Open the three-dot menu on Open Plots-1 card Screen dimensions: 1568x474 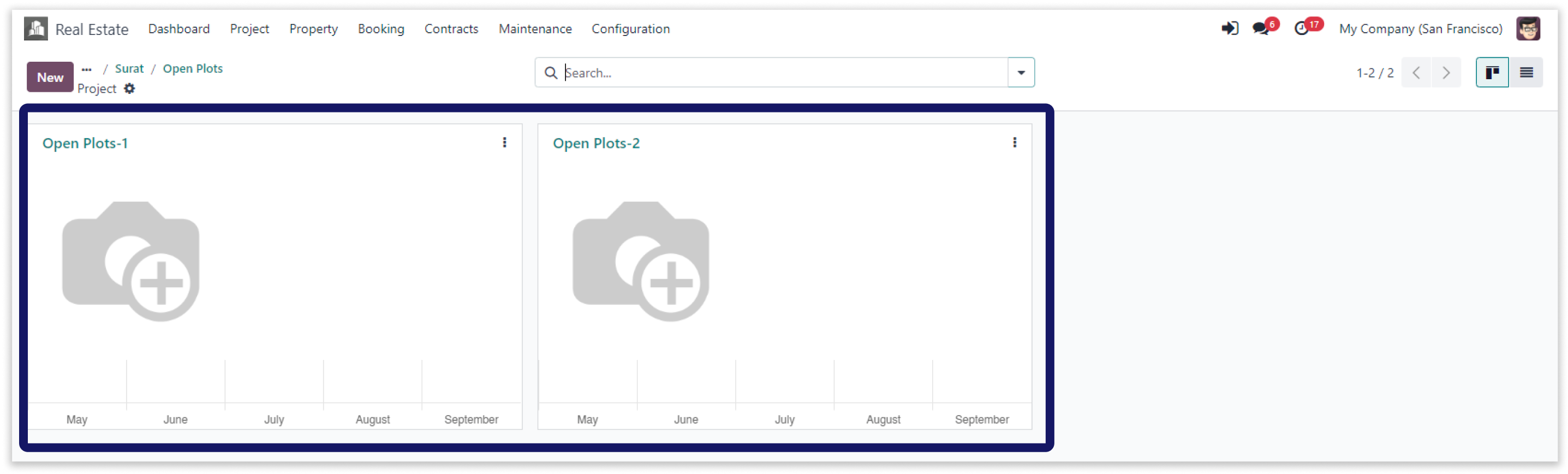[504, 143]
